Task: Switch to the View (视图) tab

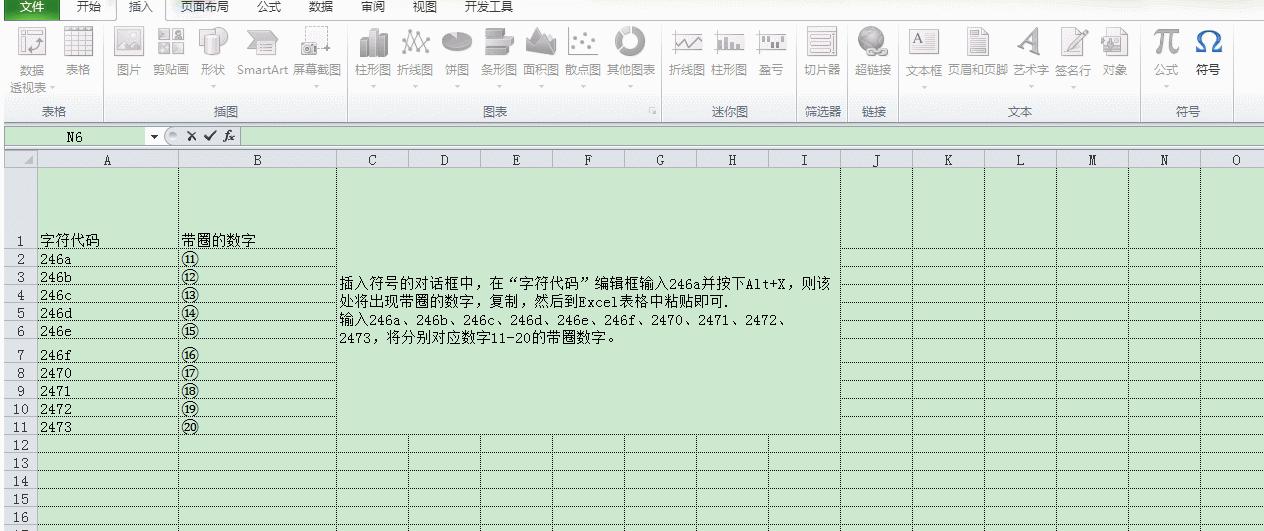Action: [425, 7]
